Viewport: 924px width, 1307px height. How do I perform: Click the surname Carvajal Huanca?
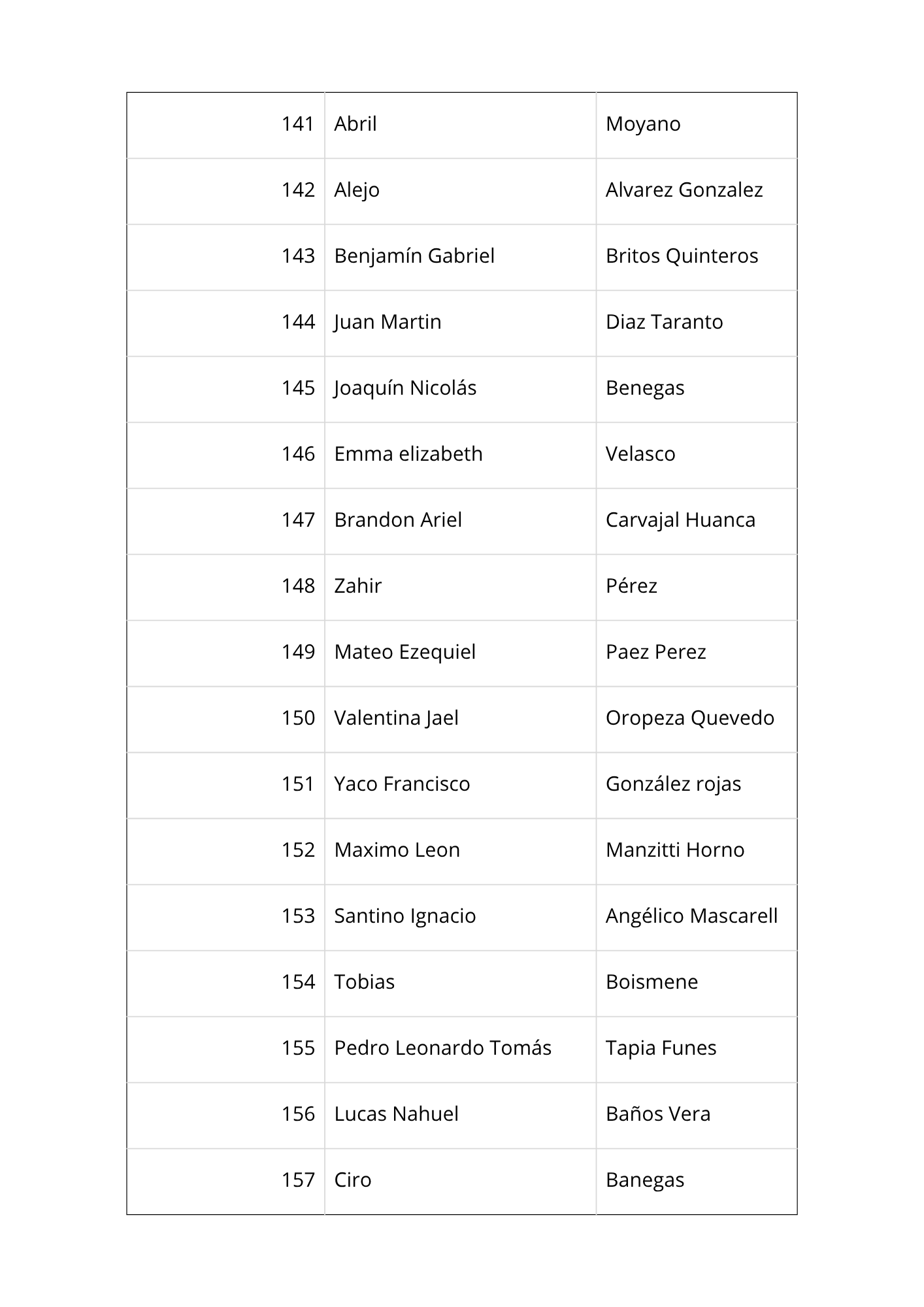coord(680,520)
